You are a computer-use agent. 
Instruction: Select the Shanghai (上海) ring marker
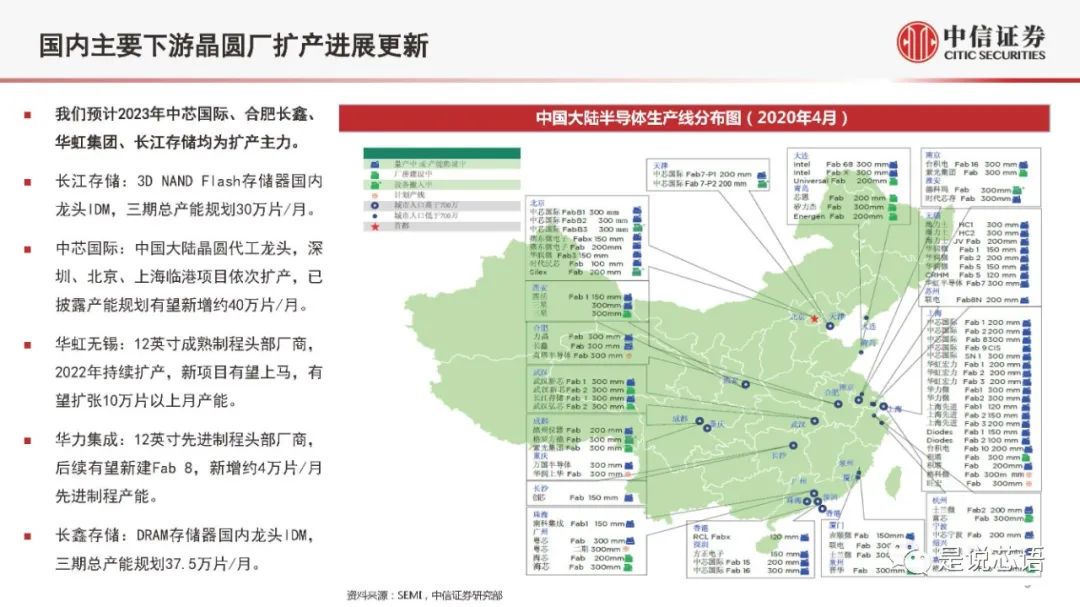point(883,407)
